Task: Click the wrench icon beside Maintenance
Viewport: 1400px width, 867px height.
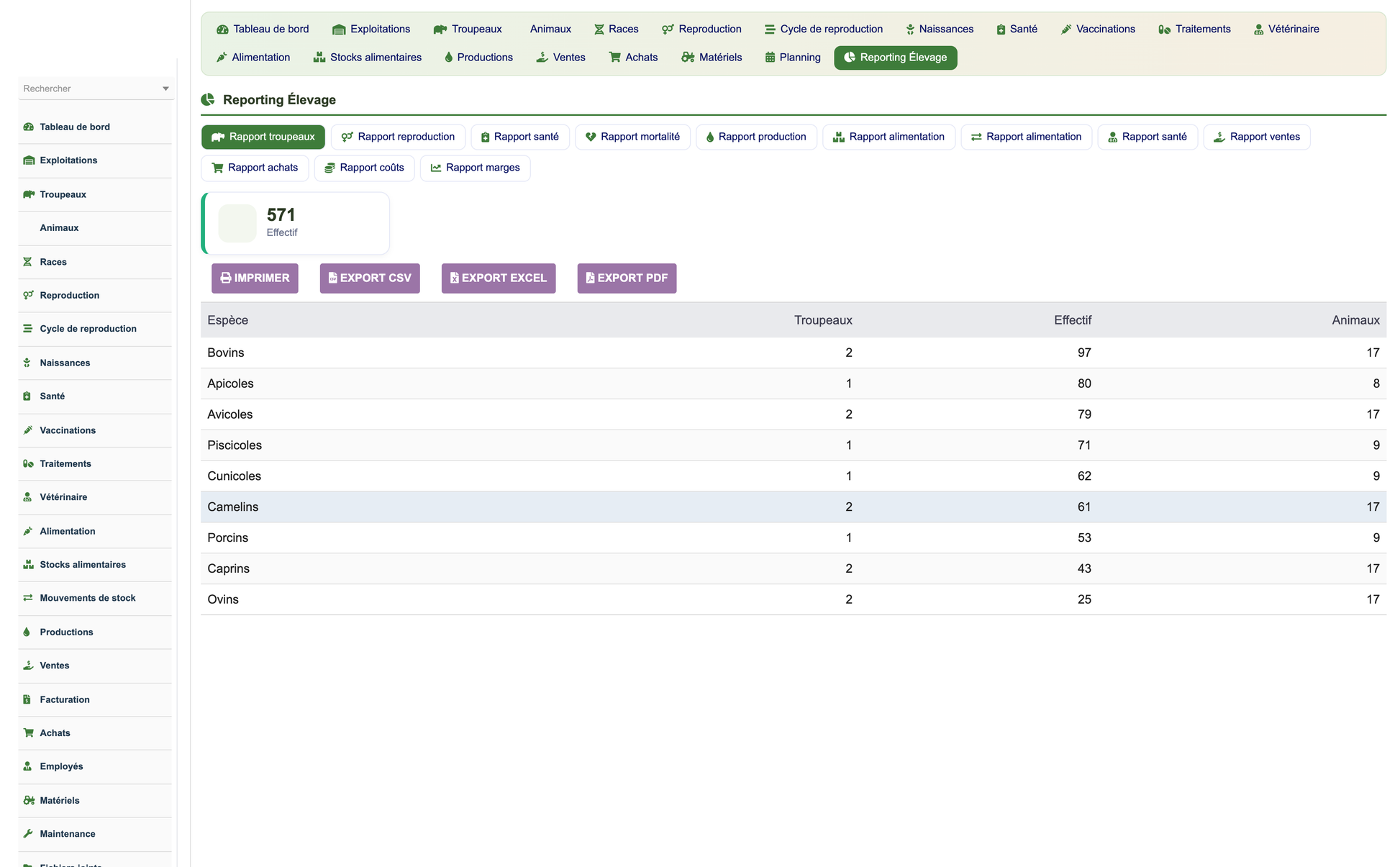Action: tap(27, 834)
